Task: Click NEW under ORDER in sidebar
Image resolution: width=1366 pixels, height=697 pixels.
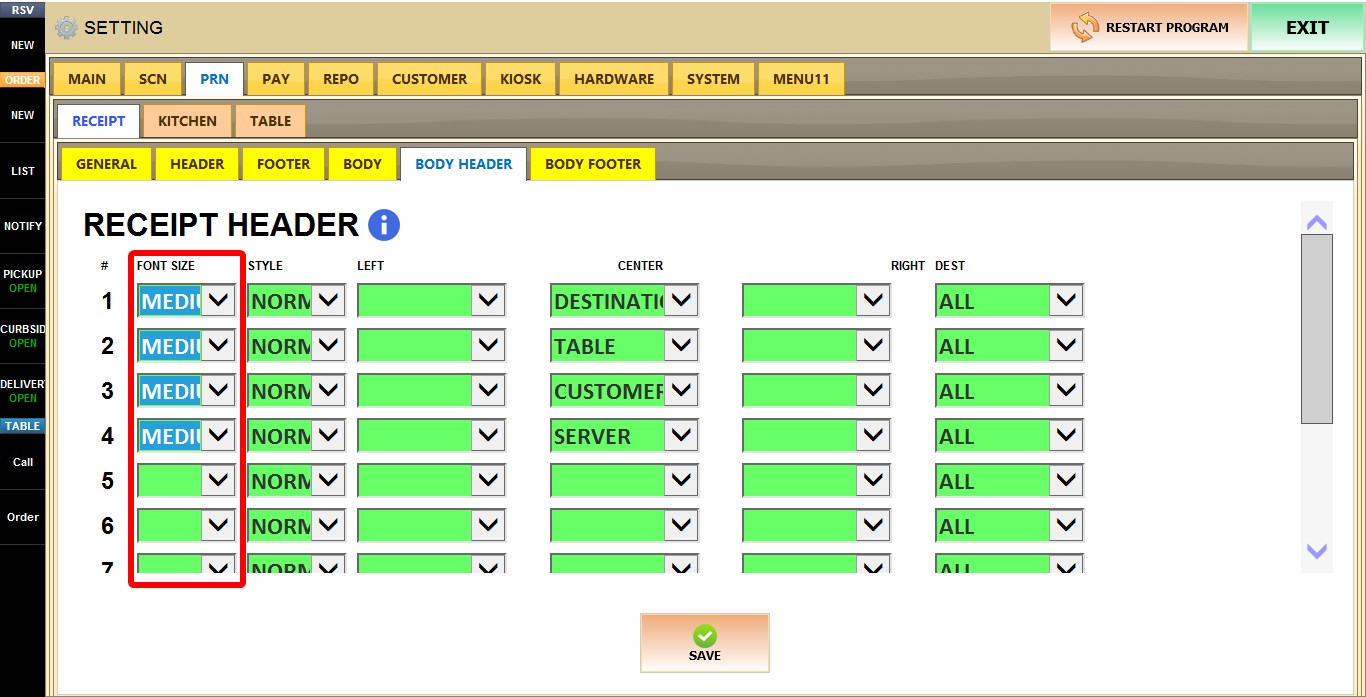Action: pyautogui.click(x=22, y=115)
